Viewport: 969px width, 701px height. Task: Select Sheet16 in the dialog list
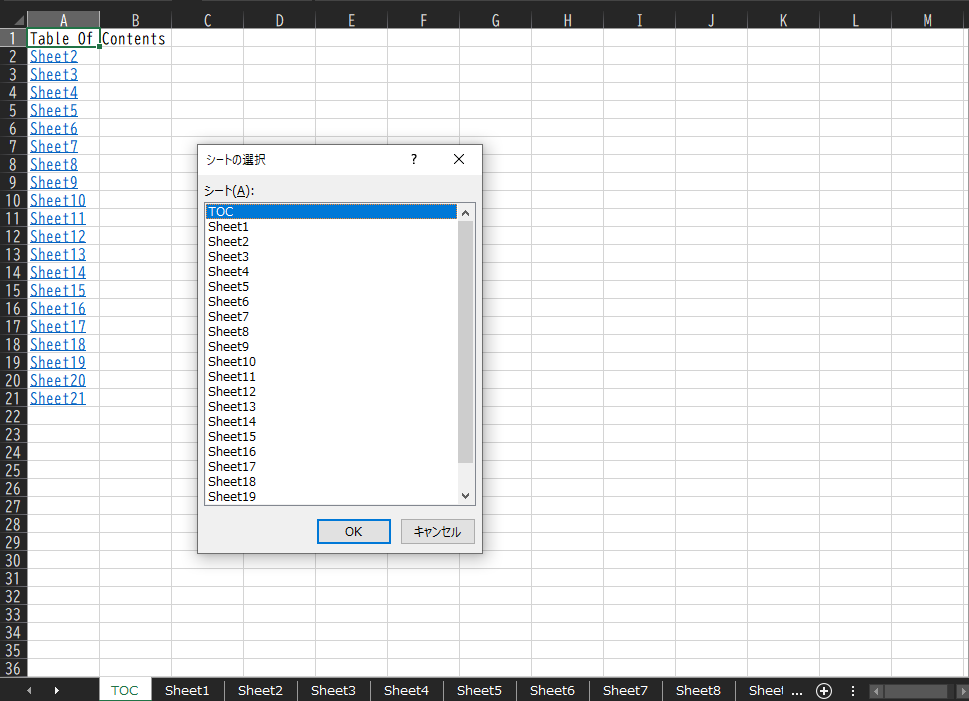pos(331,452)
